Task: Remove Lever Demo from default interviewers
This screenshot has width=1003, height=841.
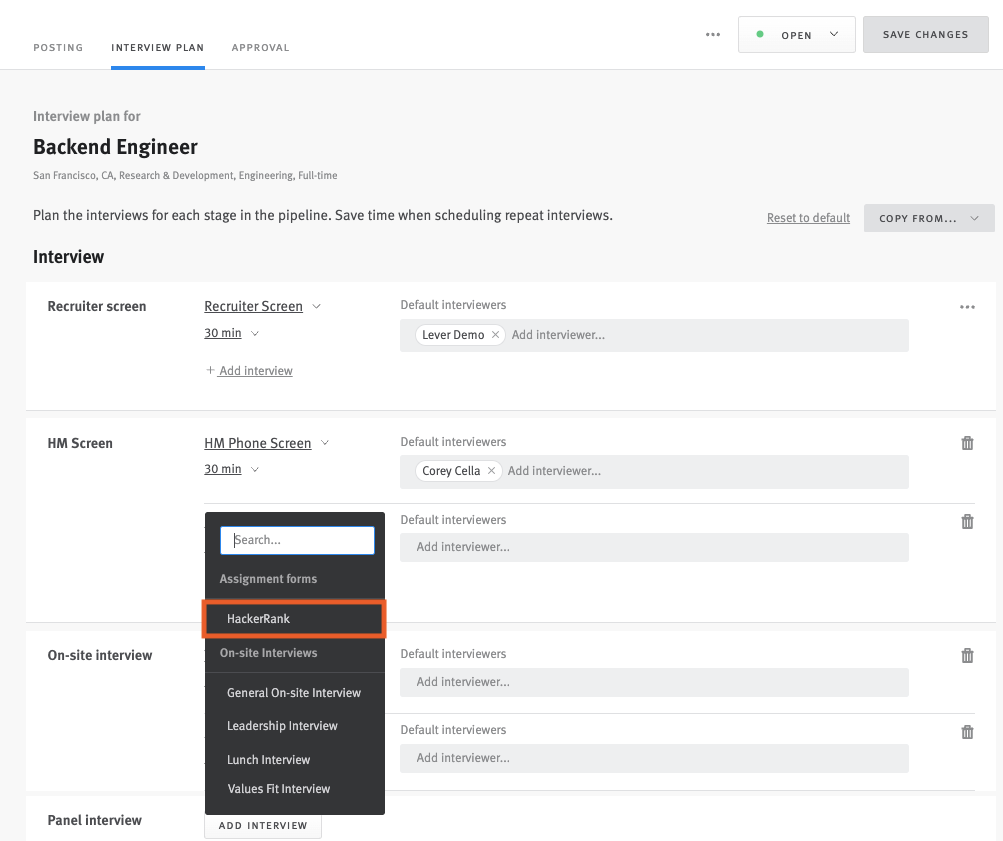Action: [x=496, y=335]
